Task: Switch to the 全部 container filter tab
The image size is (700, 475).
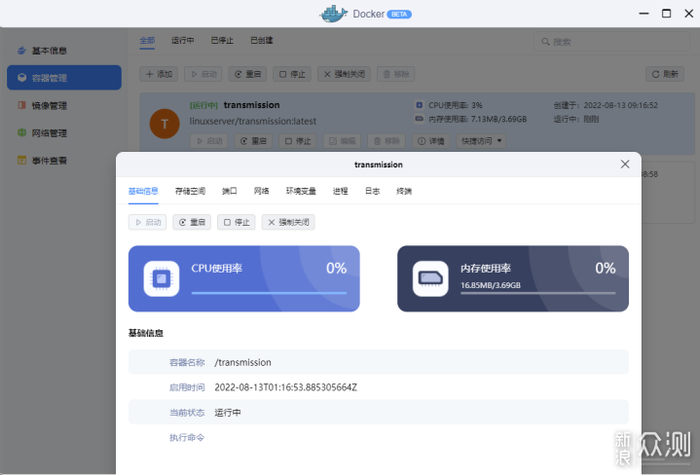Action: point(147,41)
